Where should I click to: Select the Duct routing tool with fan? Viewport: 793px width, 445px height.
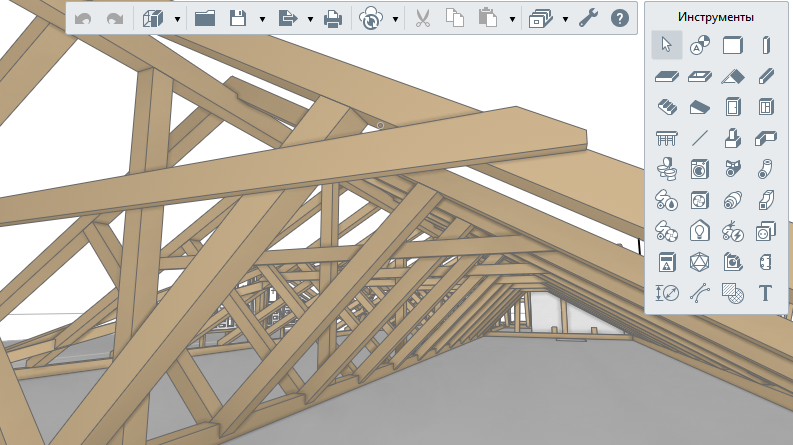pyautogui.click(x=667, y=231)
